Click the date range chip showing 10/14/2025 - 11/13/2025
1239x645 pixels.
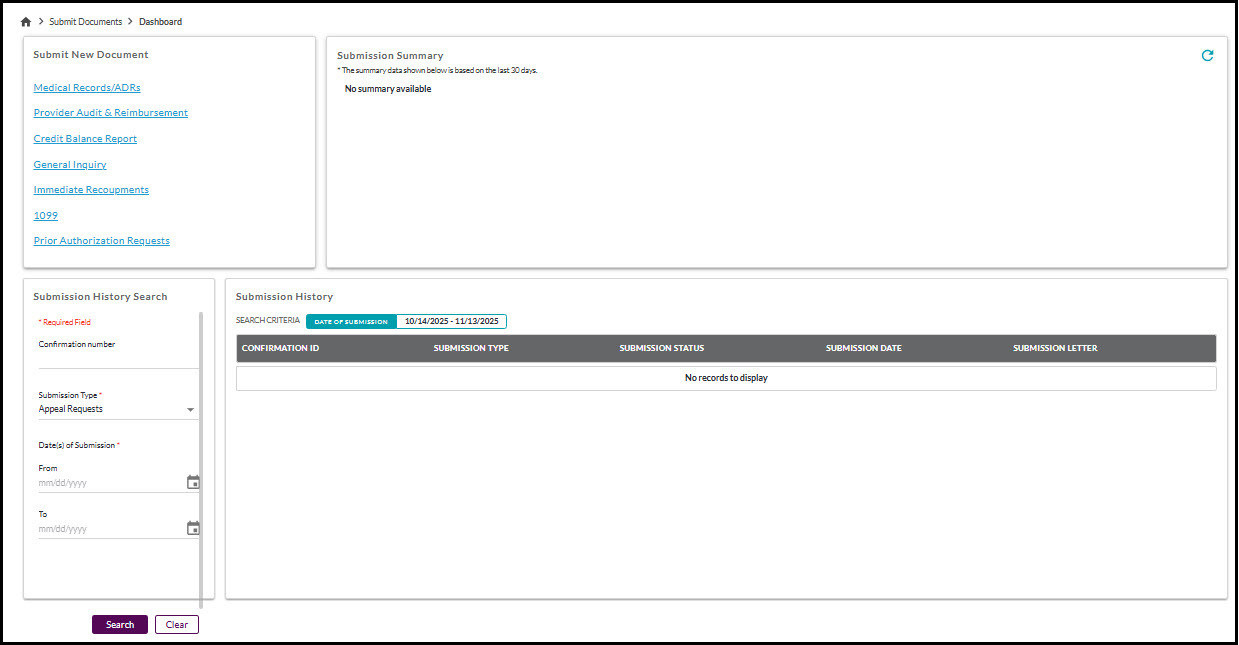click(x=453, y=321)
